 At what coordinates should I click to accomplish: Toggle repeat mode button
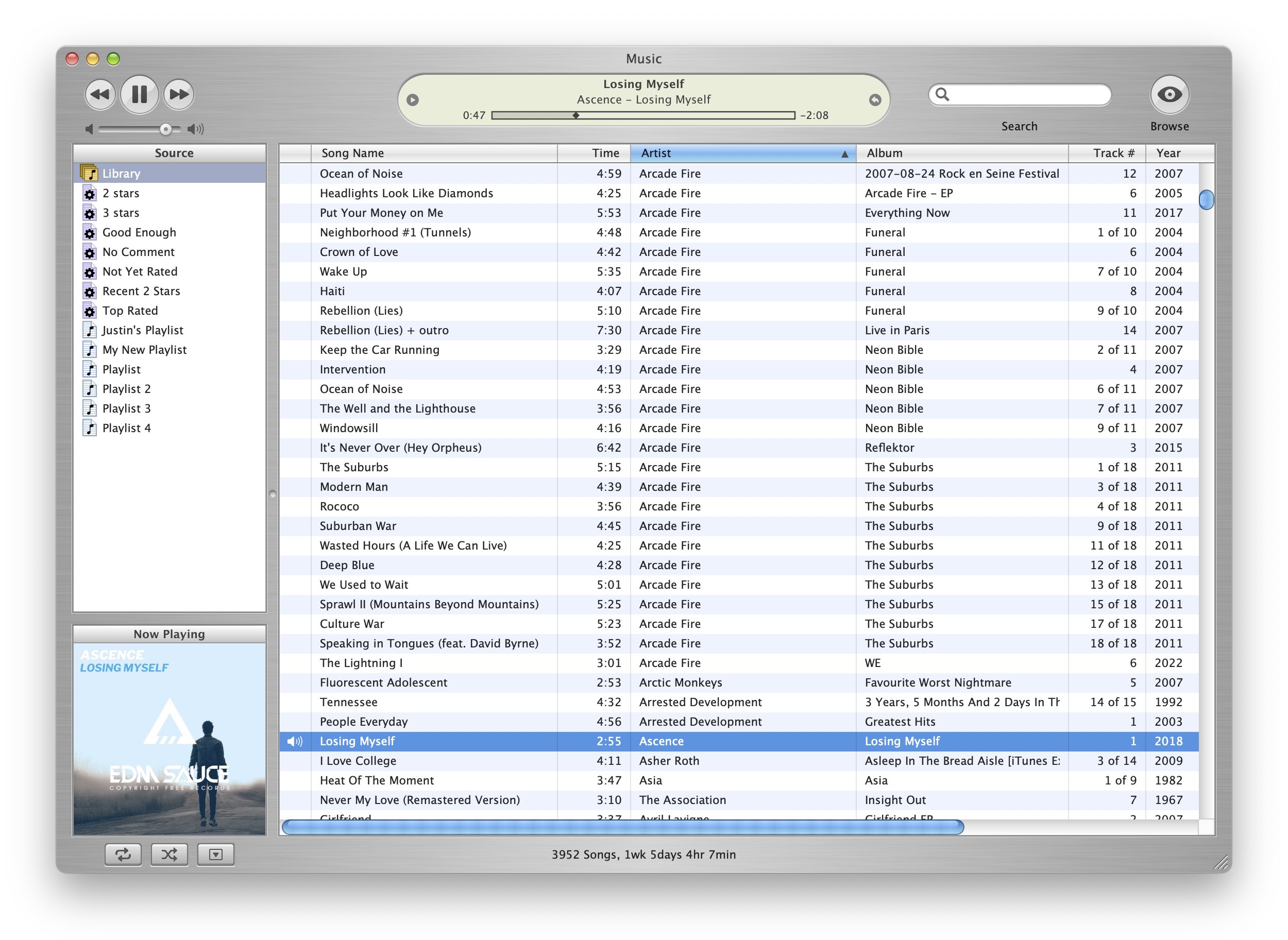point(123,854)
